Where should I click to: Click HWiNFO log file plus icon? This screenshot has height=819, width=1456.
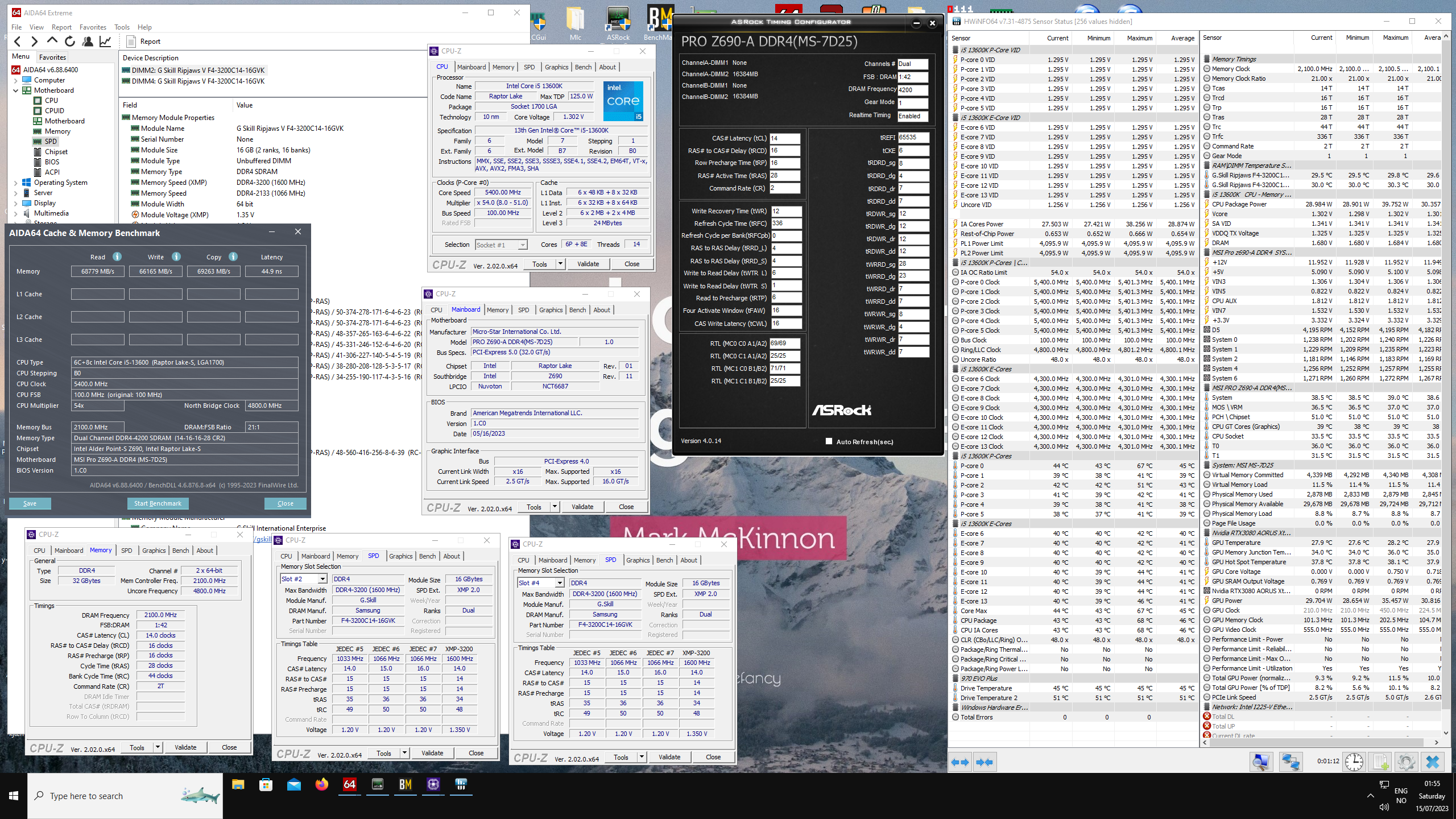tap(1380, 762)
